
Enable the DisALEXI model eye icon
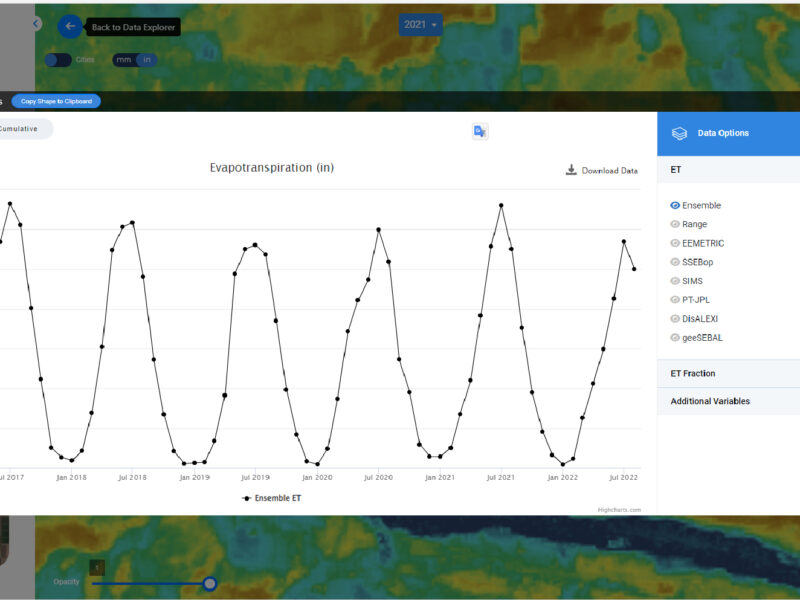click(x=675, y=319)
